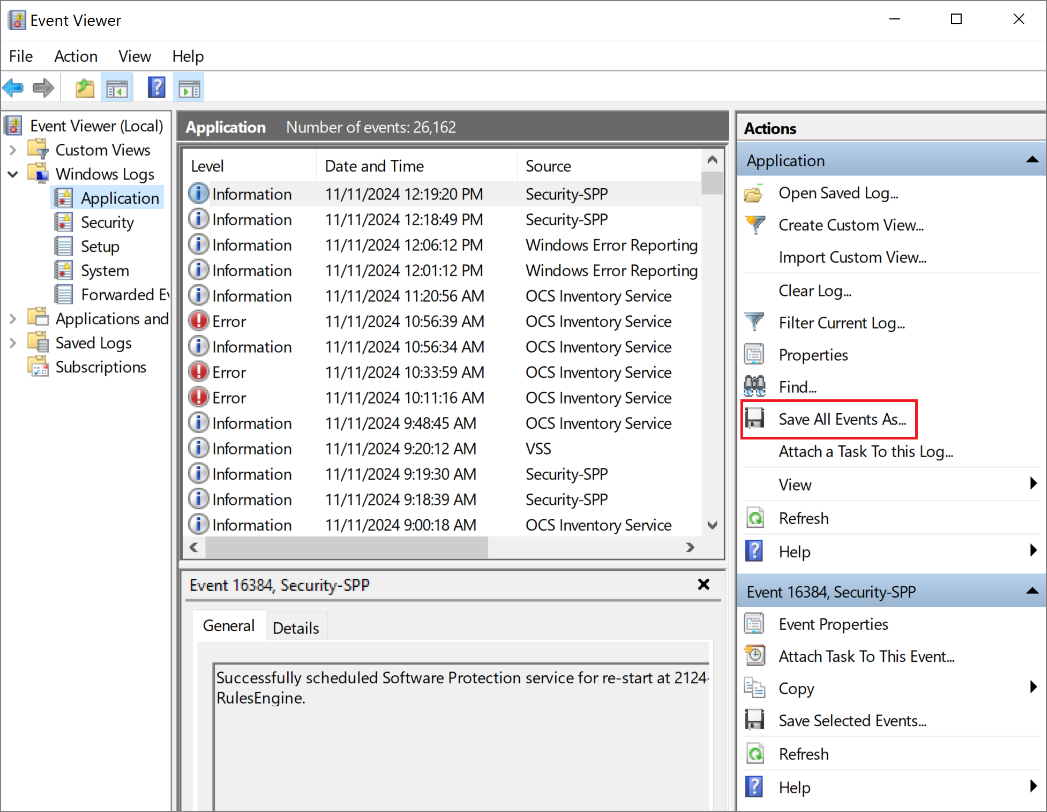Image resolution: width=1047 pixels, height=812 pixels.
Task: Click Attach a Task To this Log...
Action: point(865,452)
